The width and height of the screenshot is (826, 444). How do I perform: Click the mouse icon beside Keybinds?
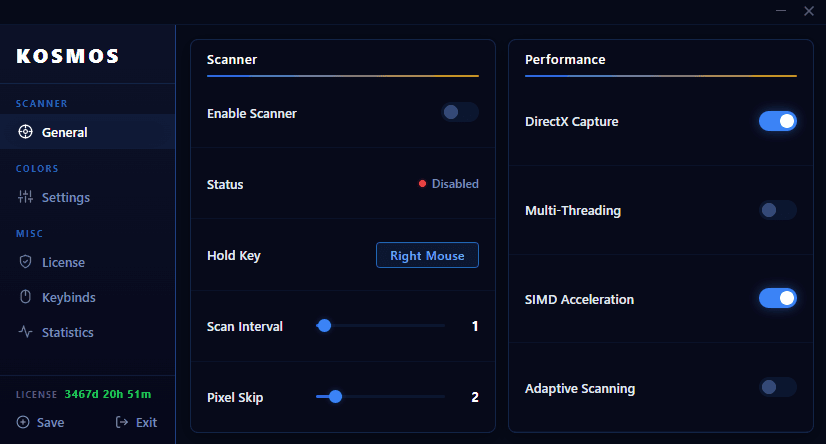pyautogui.click(x=25, y=297)
